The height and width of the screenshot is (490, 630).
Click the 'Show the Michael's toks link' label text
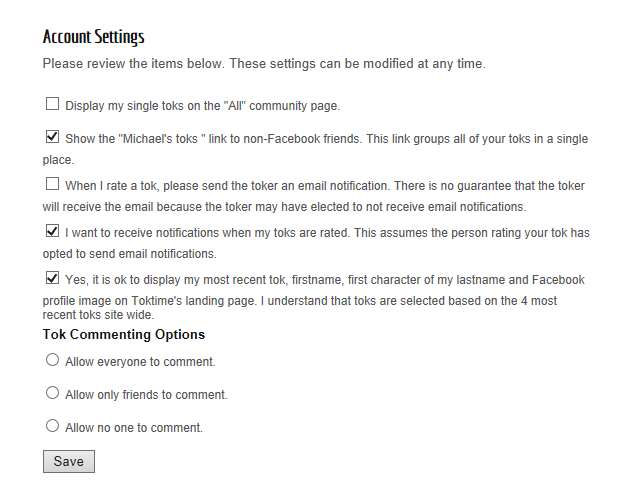[315, 149]
